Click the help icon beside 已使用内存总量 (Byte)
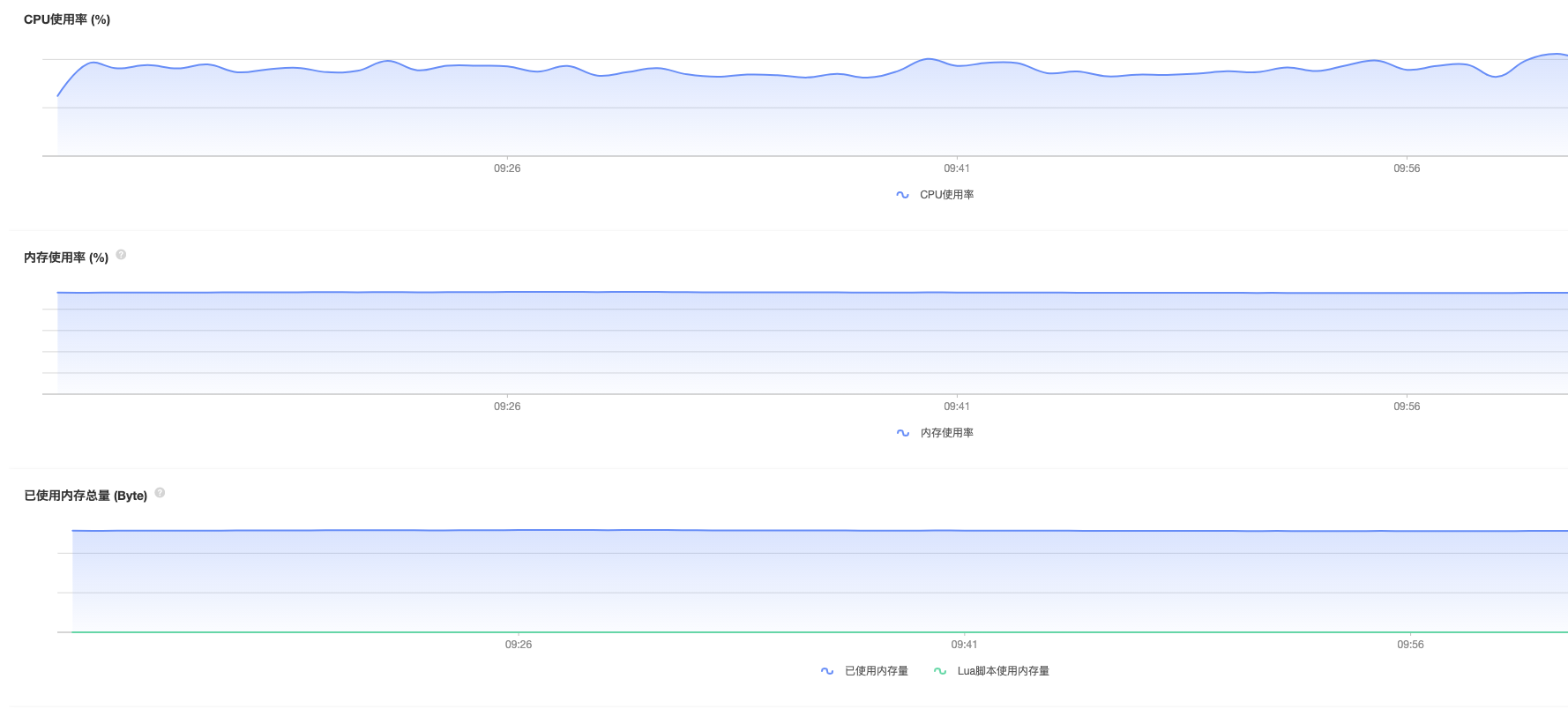 pos(161,493)
